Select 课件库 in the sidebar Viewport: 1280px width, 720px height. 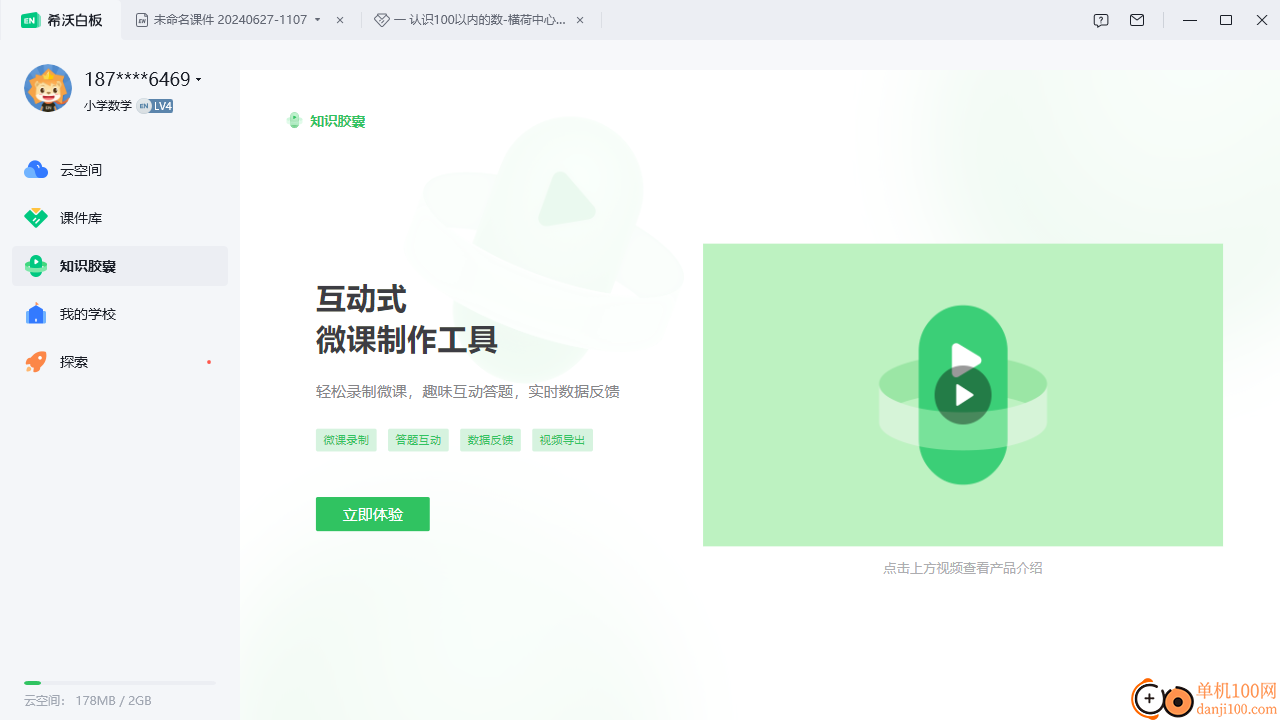pos(120,218)
